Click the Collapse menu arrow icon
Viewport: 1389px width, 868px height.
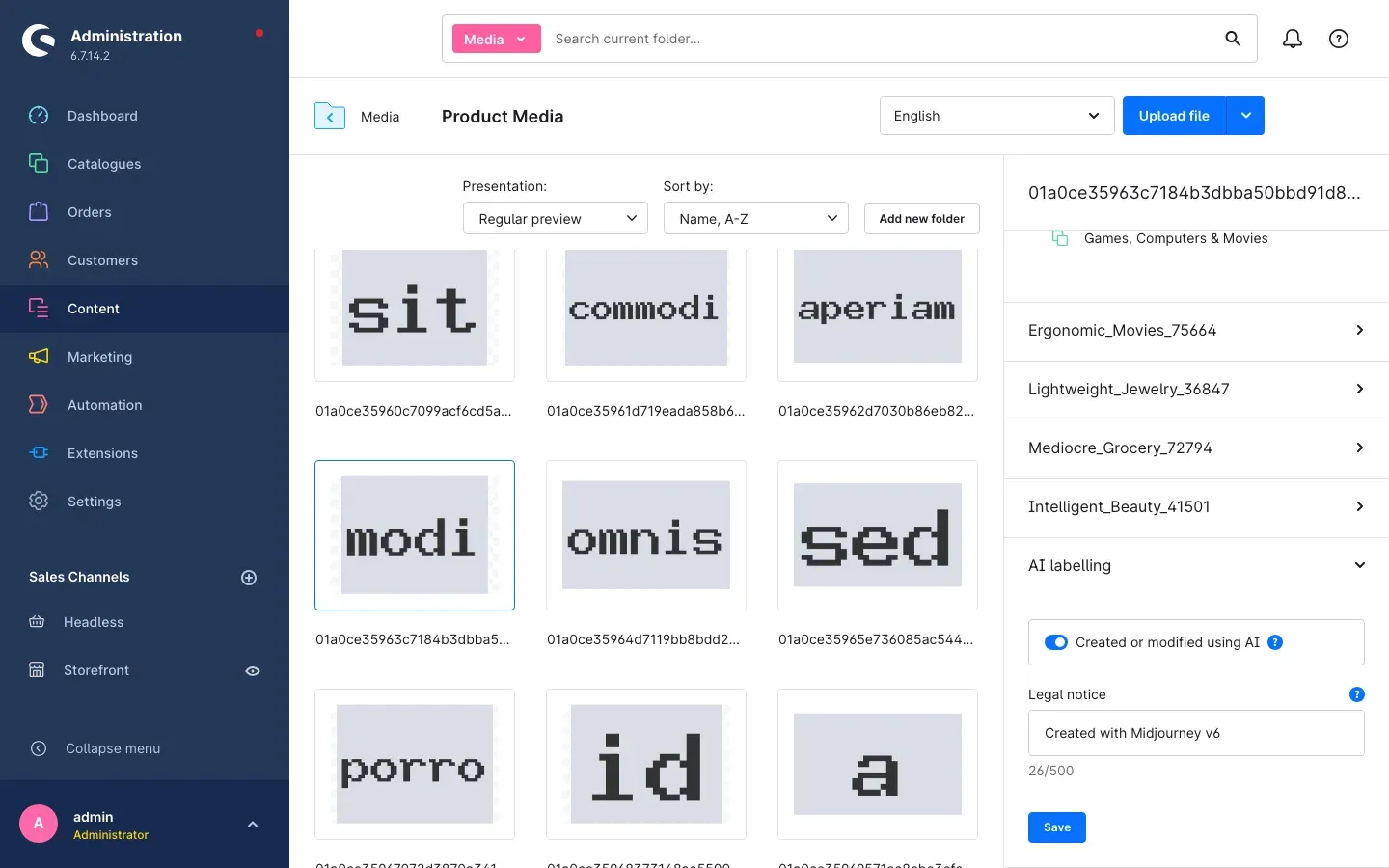click(x=39, y=748)
